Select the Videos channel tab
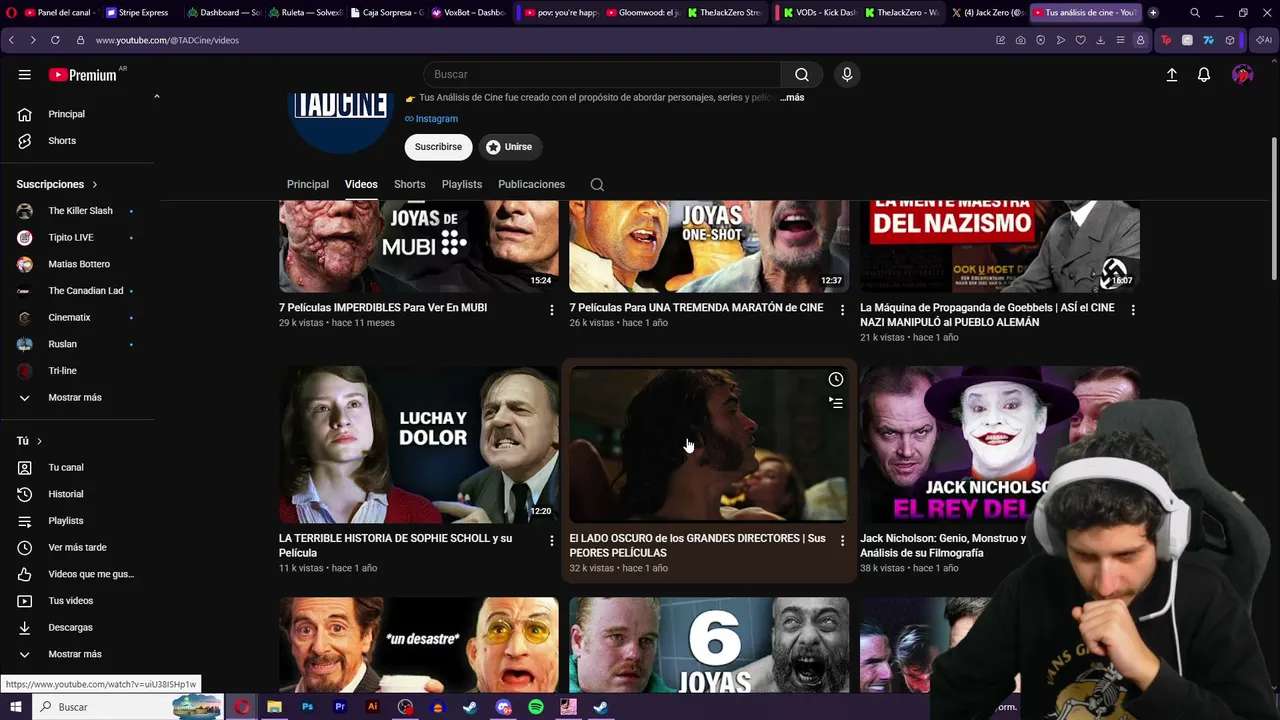Viewport: 1280px width, 720px height. click(x=361, y=184)
